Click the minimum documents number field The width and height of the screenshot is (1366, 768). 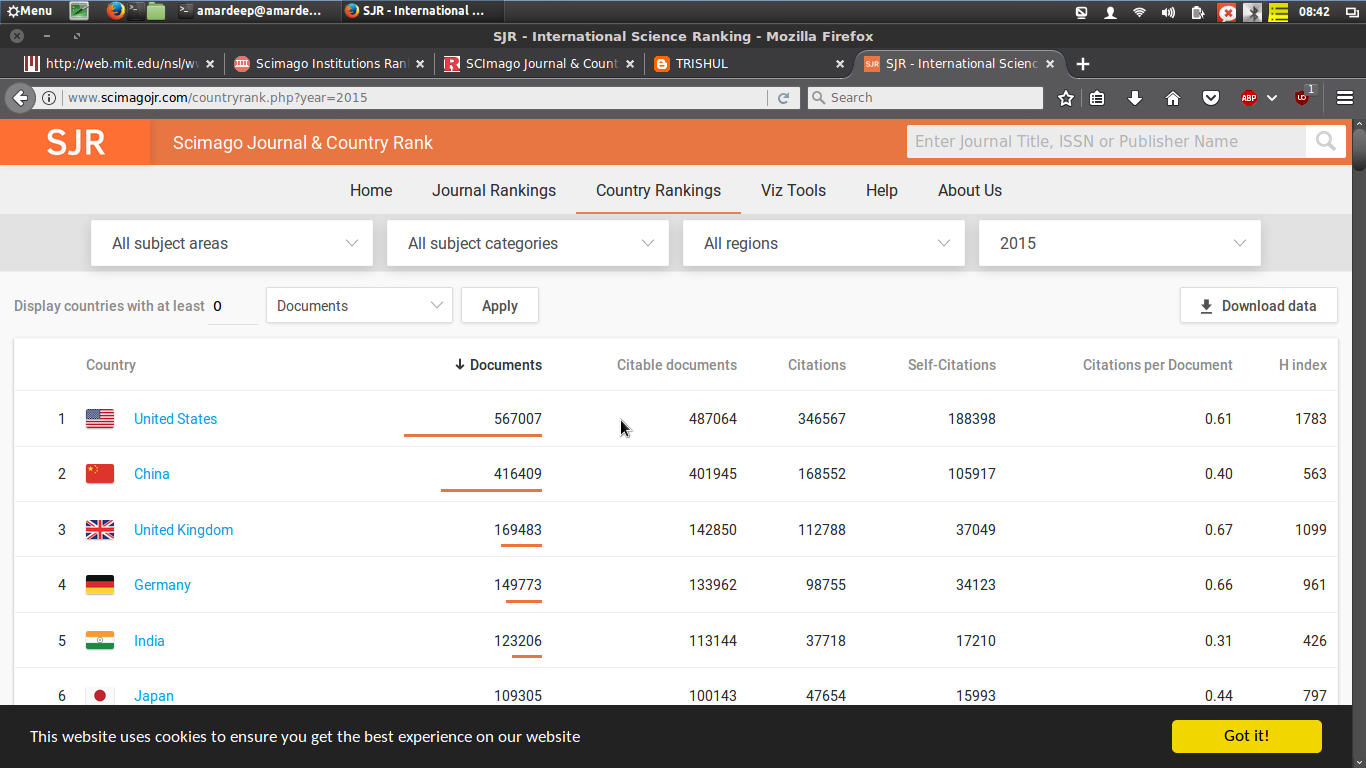pos(233,306)
